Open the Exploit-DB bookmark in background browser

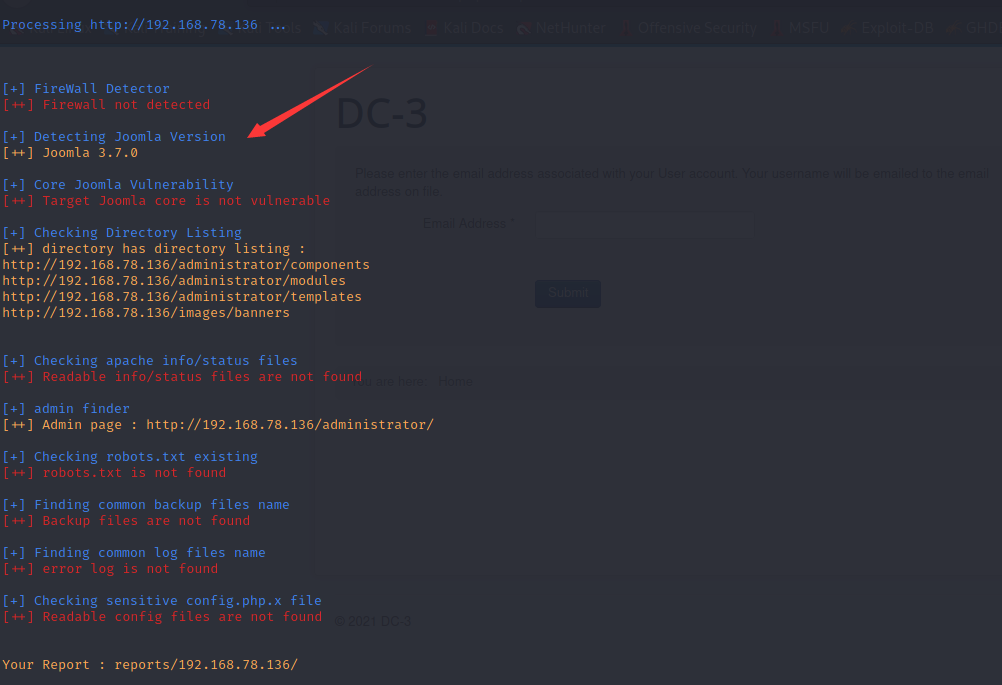click(x=888, y=28)
